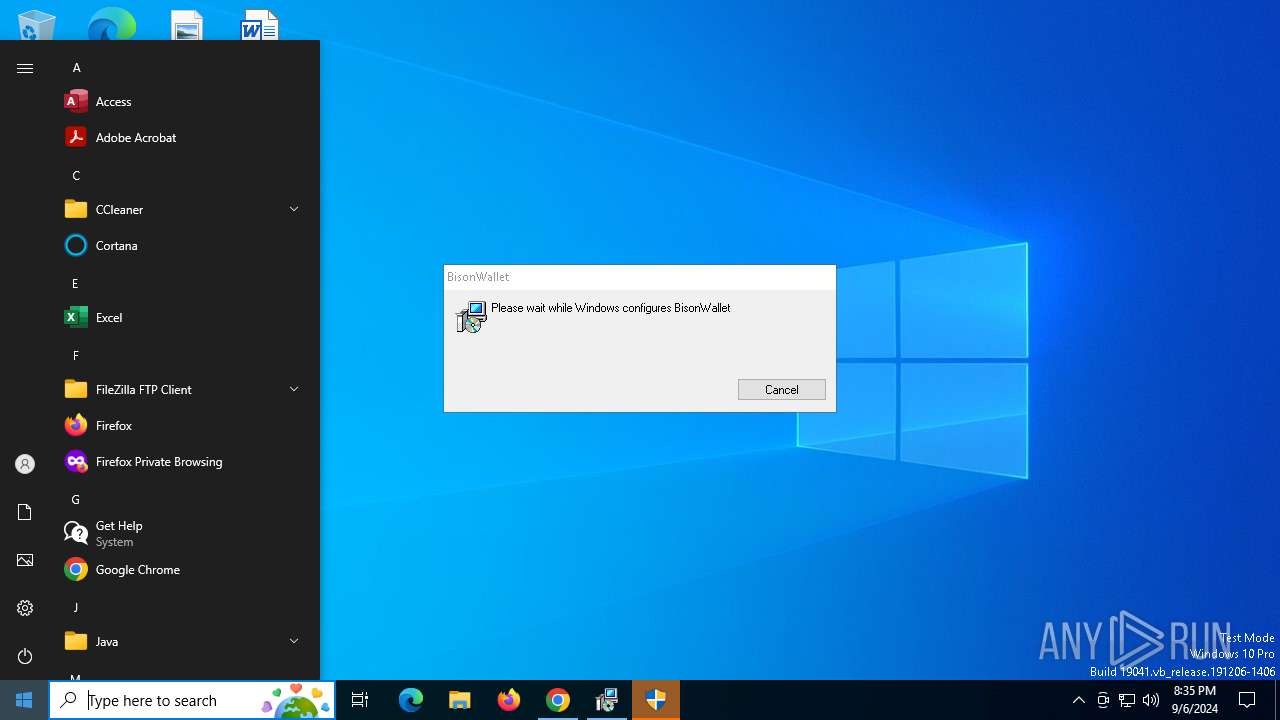The width and height of the screenshot is (1280, 720).
Task: Launch Firefox from the Start menu list
Action: (x=184, y=426)
